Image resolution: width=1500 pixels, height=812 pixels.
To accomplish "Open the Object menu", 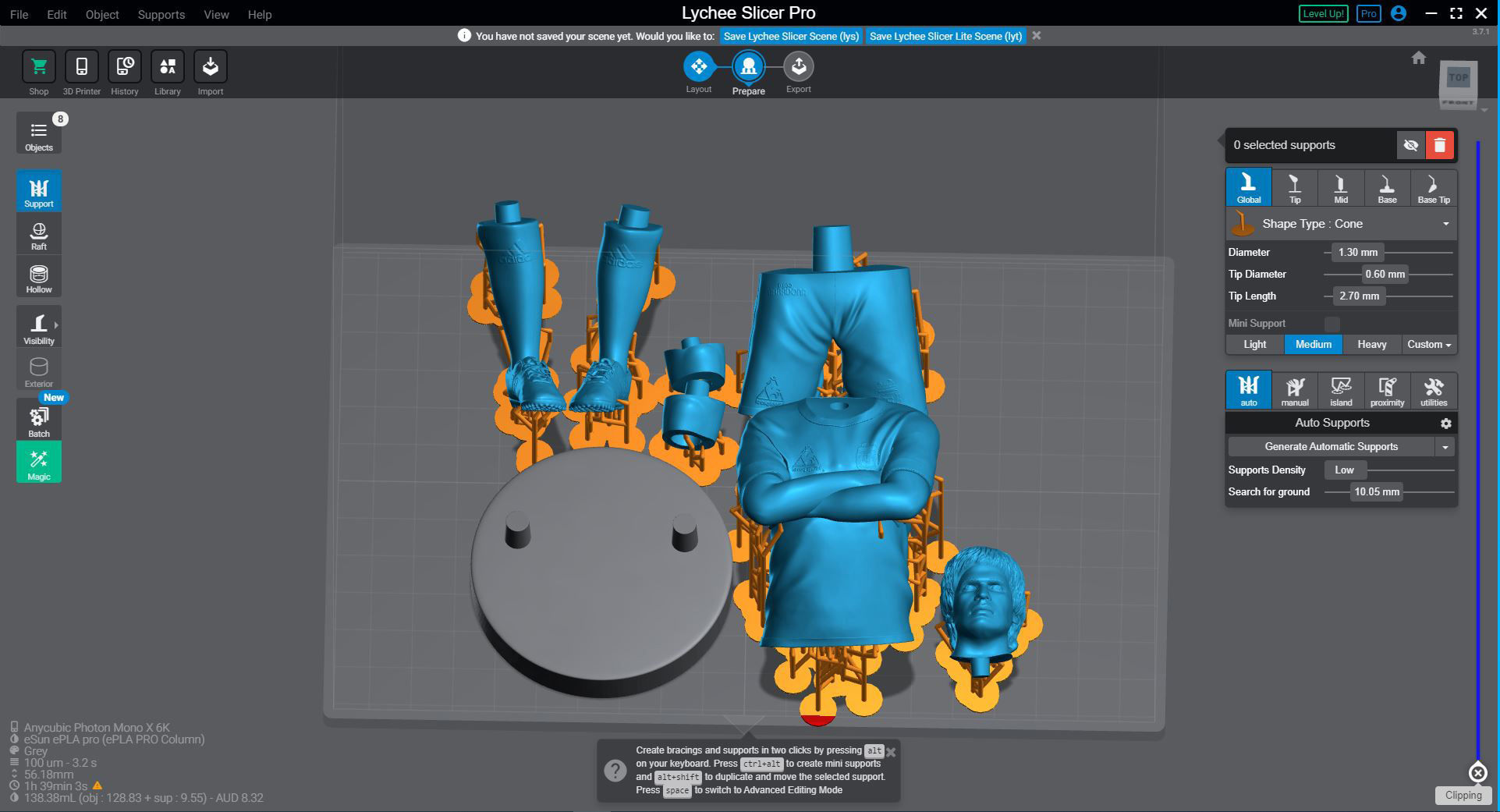I will (x=102, y=15).
